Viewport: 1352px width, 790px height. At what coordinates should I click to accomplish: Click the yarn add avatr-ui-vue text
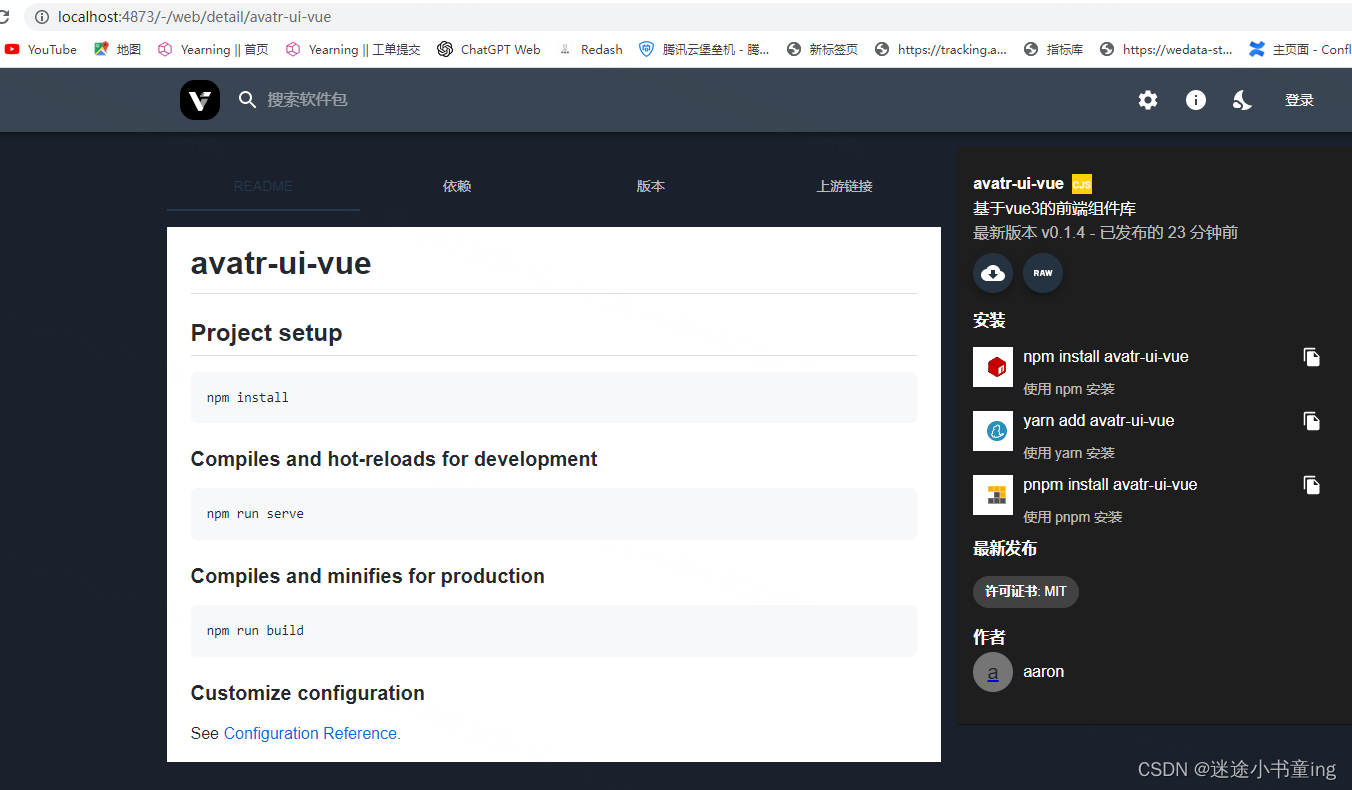(x=1099, y=421)
